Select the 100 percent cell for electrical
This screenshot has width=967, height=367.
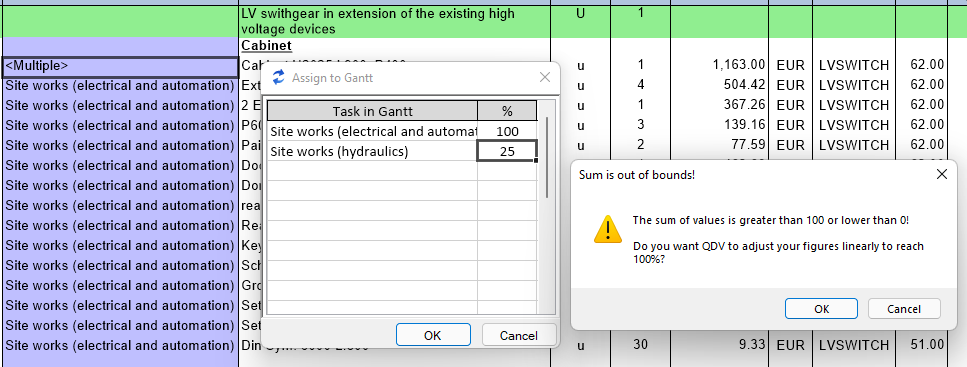[x=507, y=131]
